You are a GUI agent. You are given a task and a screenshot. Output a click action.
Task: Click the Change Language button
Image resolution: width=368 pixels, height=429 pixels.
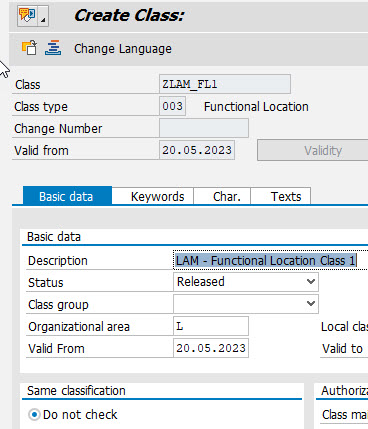[123, 49]
